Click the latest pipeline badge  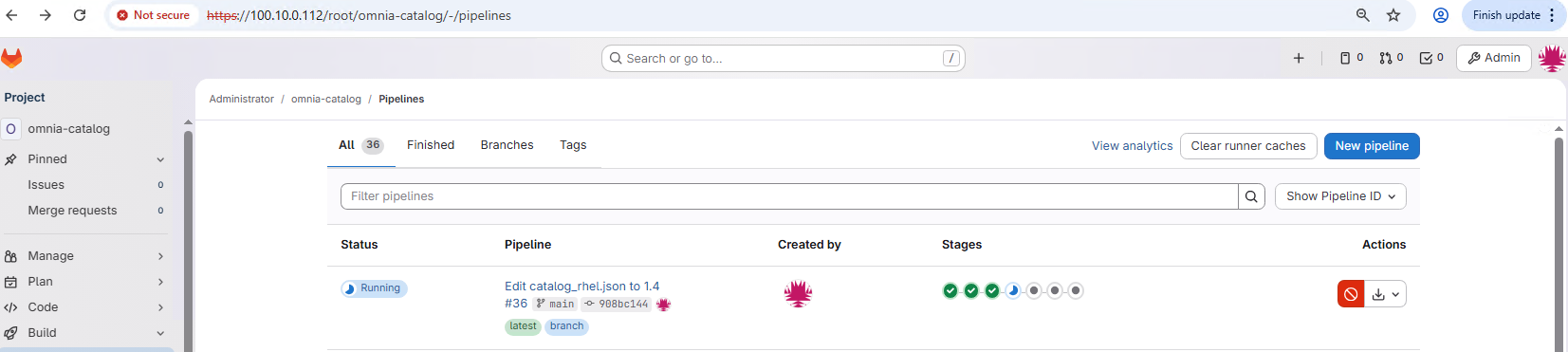click(523, 326)
